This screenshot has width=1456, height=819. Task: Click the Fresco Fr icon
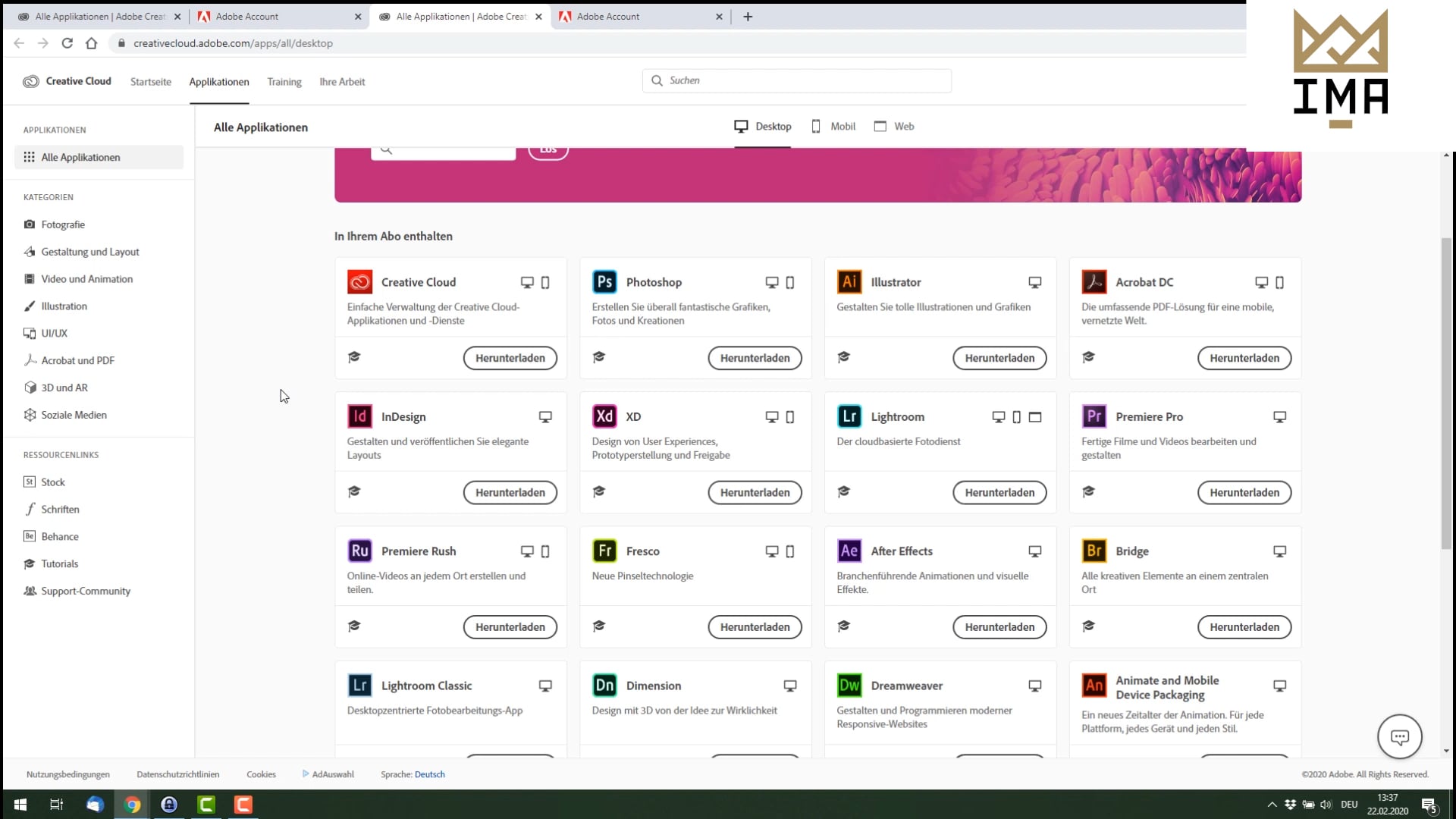pos(604,551)
